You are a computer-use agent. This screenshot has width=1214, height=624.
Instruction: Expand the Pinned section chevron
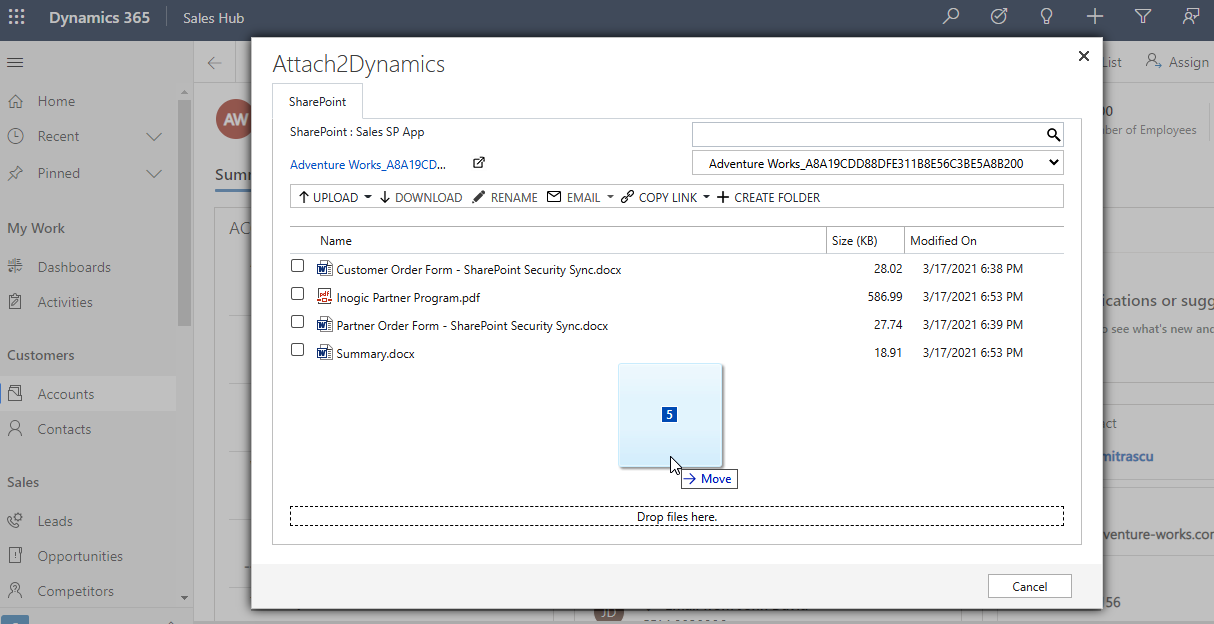point(154,173)
